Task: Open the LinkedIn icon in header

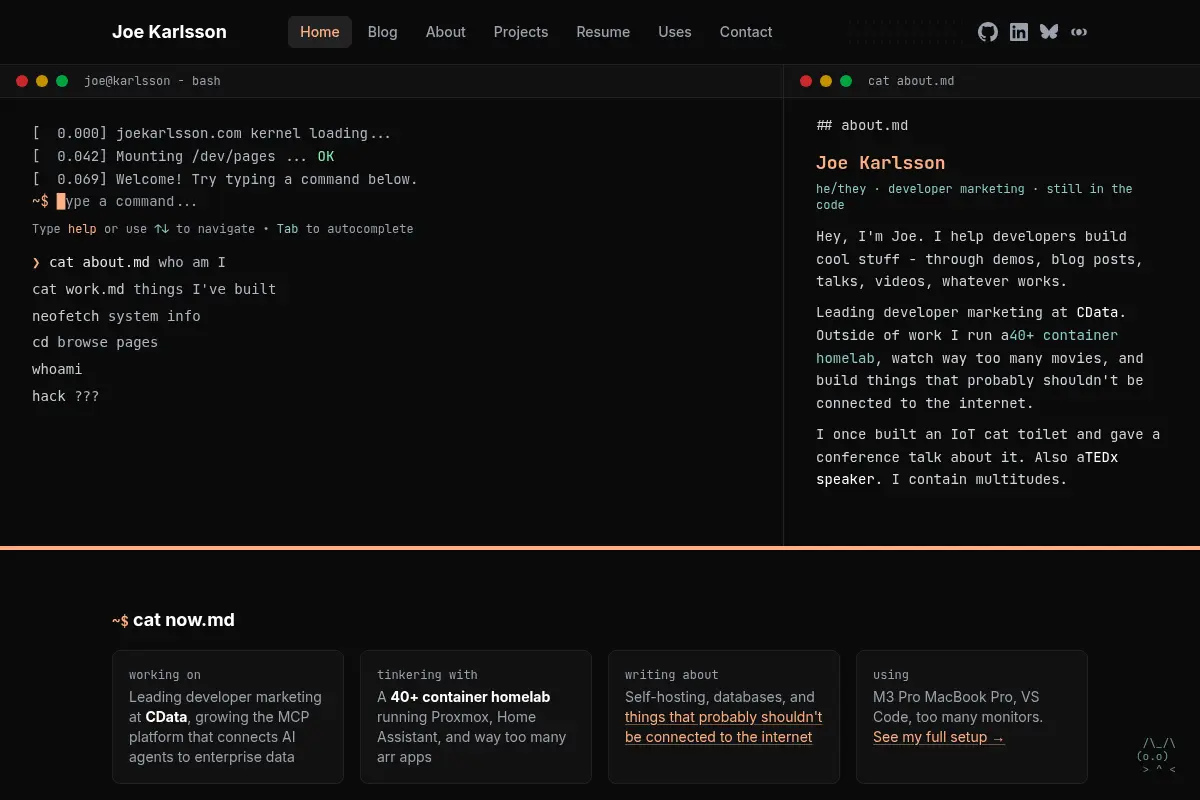Action: tap(1019, 32)
